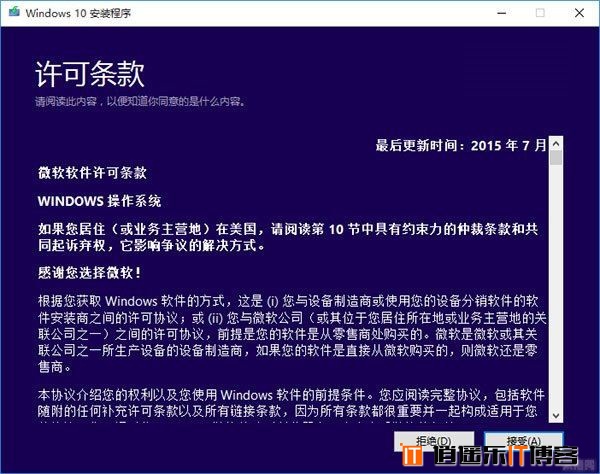Click the 许可条款 page heading
Image resolution: width=600 pixels, height=474 pixels.
coord(90,73)
